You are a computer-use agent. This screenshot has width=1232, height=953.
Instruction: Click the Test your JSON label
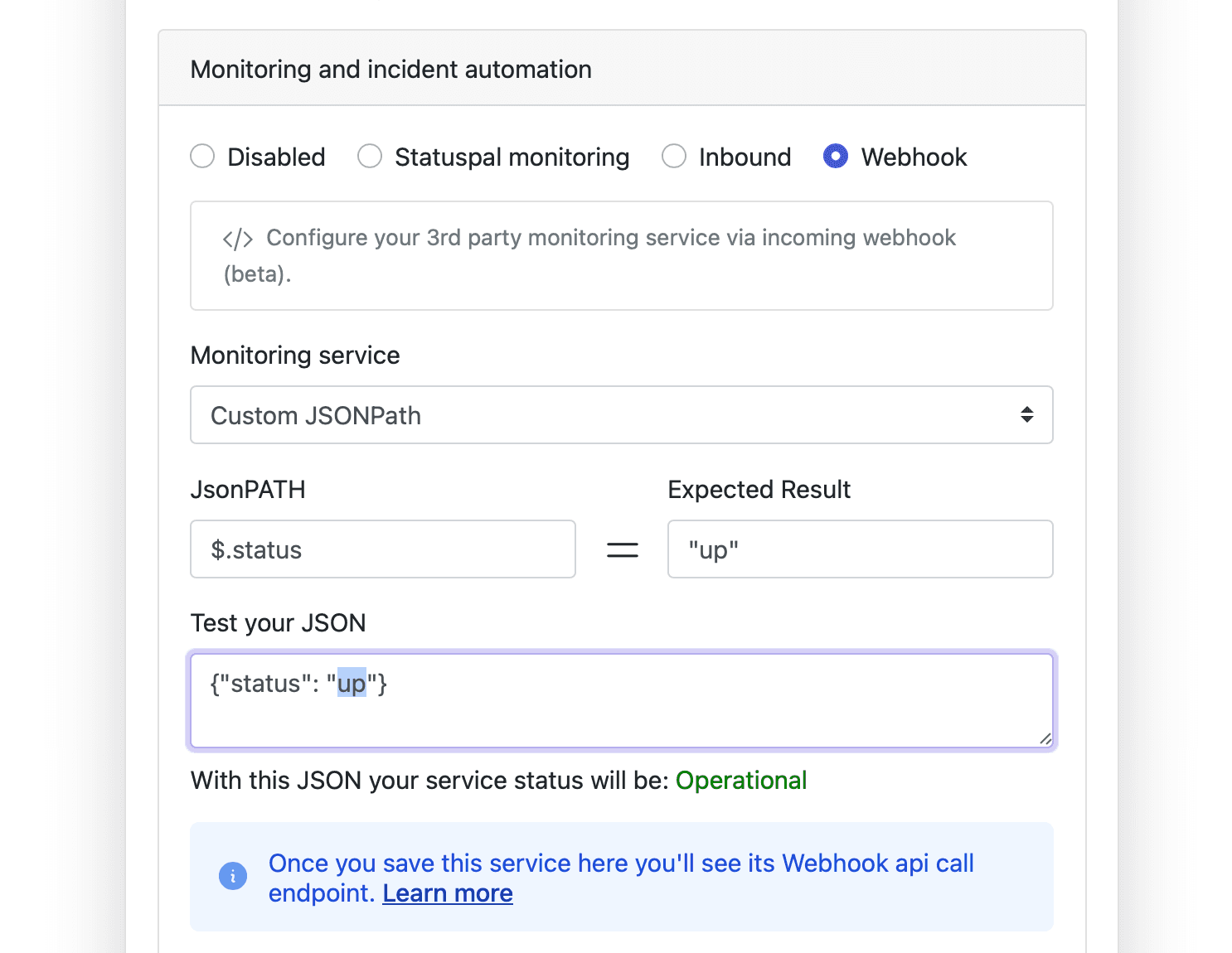tap(278, 623)
